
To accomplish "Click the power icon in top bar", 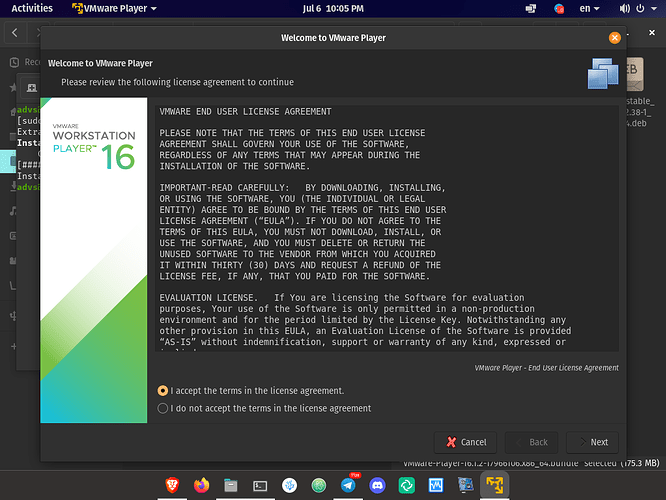I will (640, 8).
